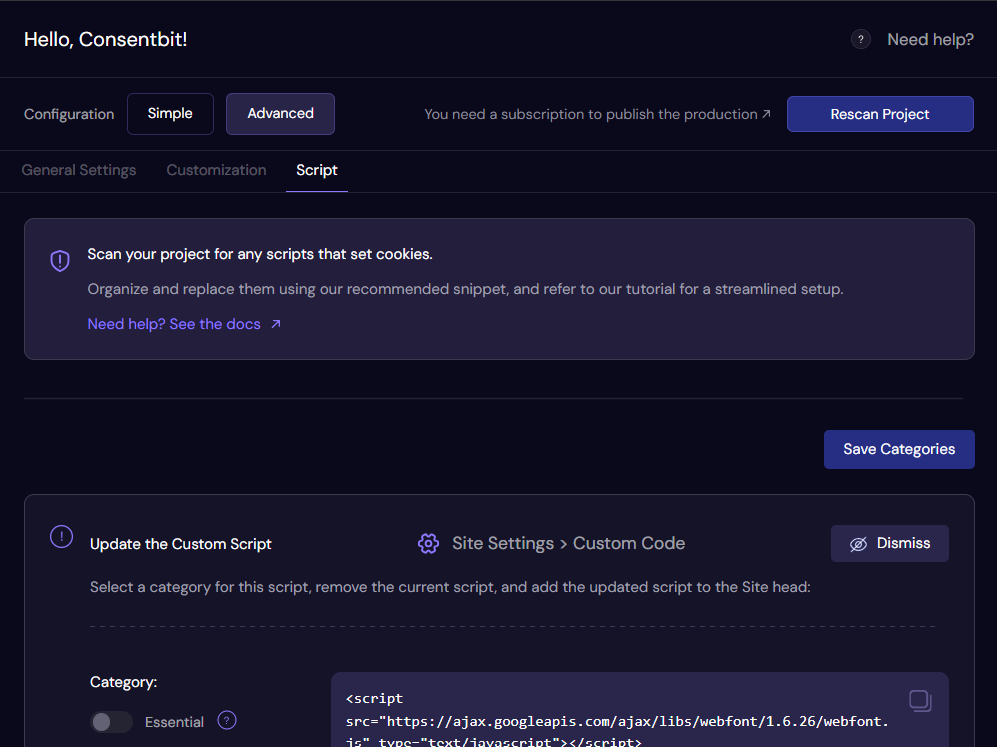Open the Script tab

[x=317, y=170]
